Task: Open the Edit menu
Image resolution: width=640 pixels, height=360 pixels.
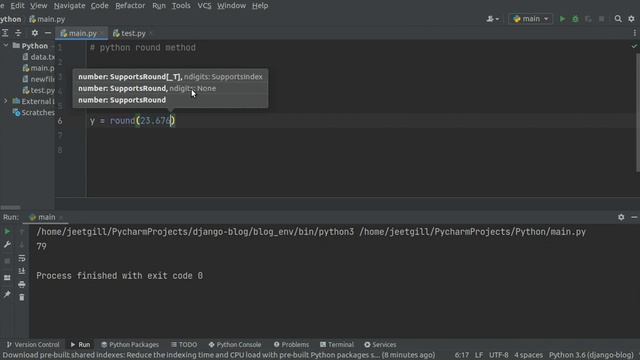Action: pyautogui.click(x=17, y=6)
